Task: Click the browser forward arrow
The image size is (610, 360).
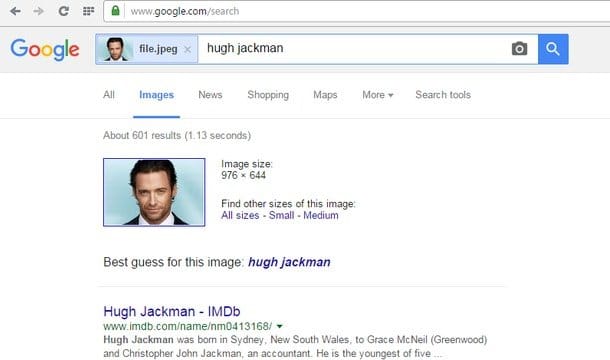Action: tap(39, 11)
